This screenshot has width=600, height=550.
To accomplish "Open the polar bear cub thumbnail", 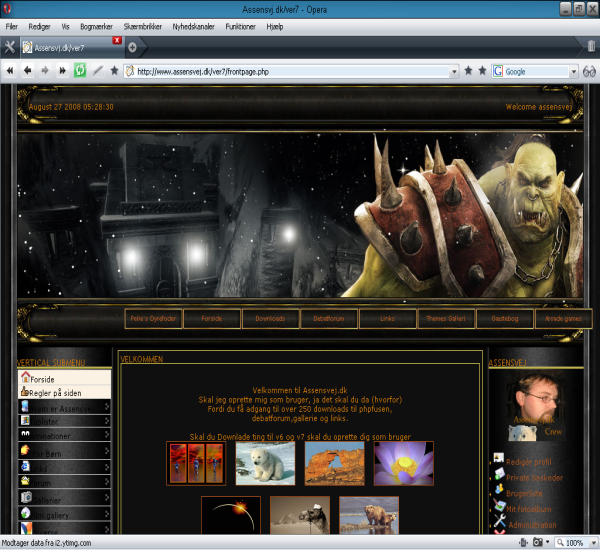I will click(265, 464).
